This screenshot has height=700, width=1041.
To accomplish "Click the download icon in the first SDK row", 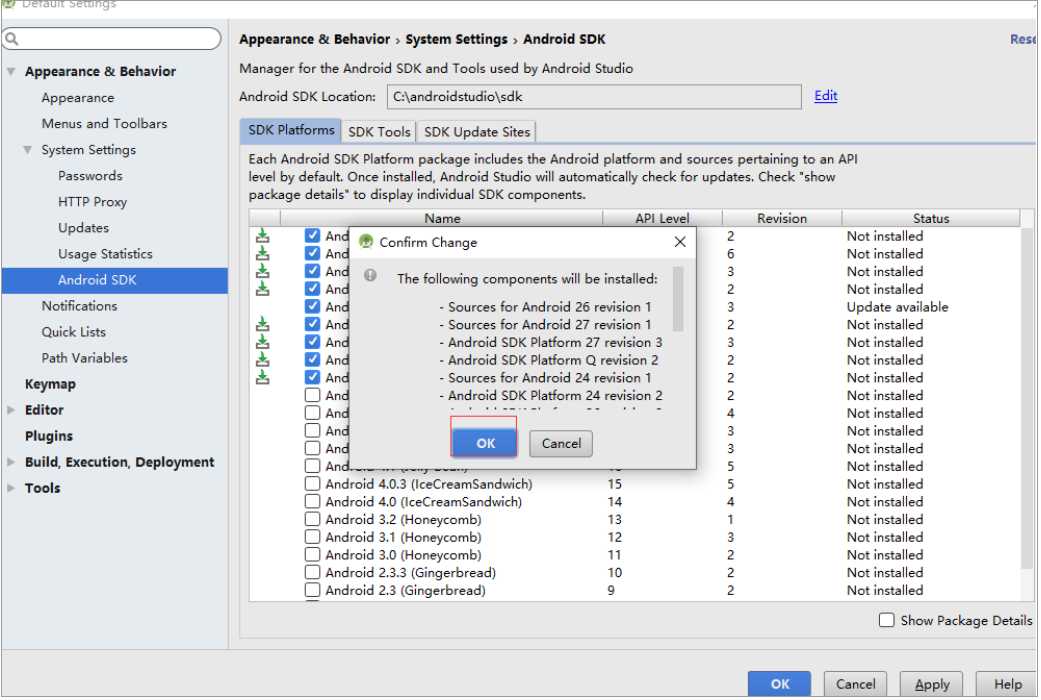I will coord(263,236).
